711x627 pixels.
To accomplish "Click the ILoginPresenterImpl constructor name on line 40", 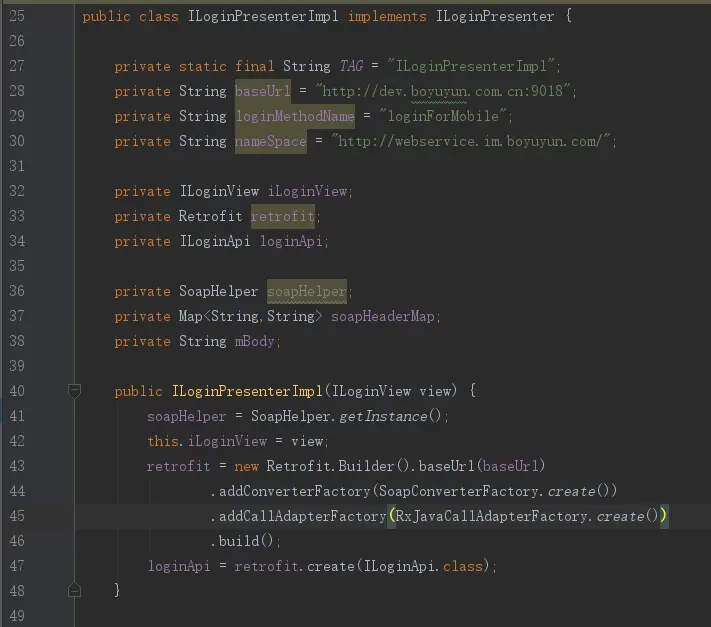I will click(x=247, y=391).
